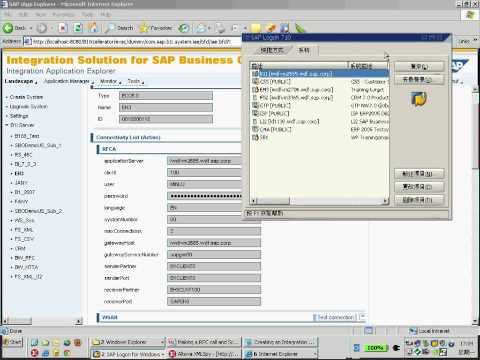Click left tree panel horizontal scrollbar
This screenshot has width=480, height=360.
coord(42,321)
